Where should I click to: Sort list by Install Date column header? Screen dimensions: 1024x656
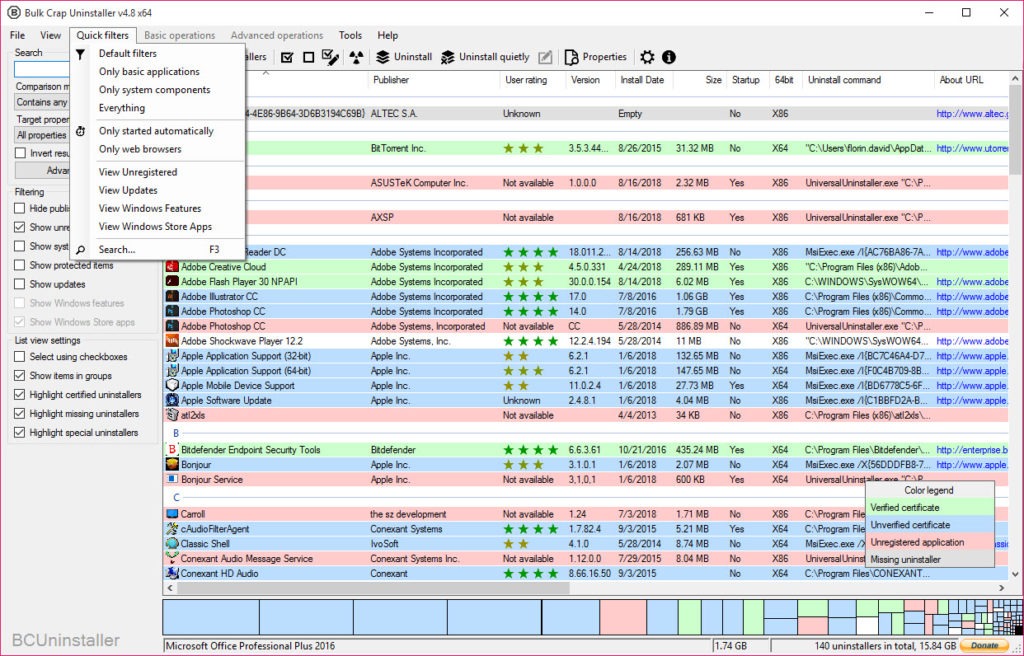coord(642,80)
